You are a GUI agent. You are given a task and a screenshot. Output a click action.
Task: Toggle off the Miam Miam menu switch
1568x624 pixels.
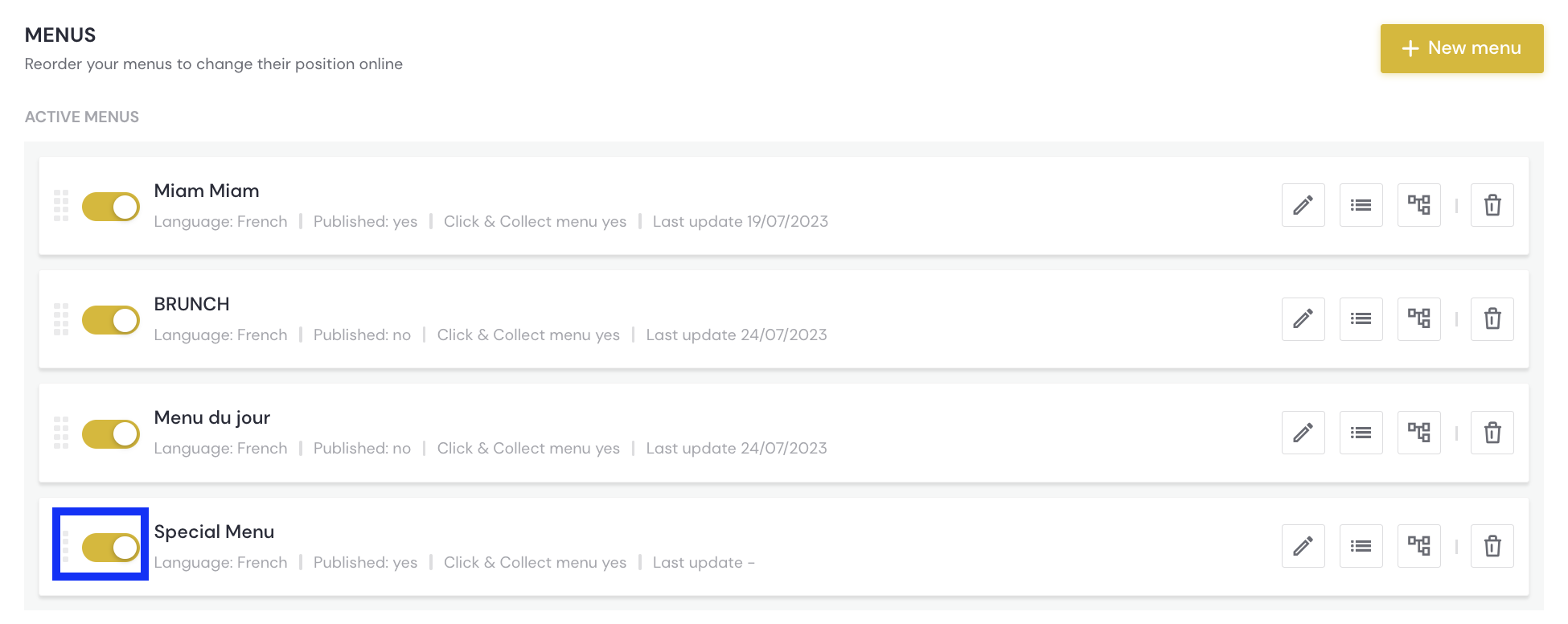111,207
